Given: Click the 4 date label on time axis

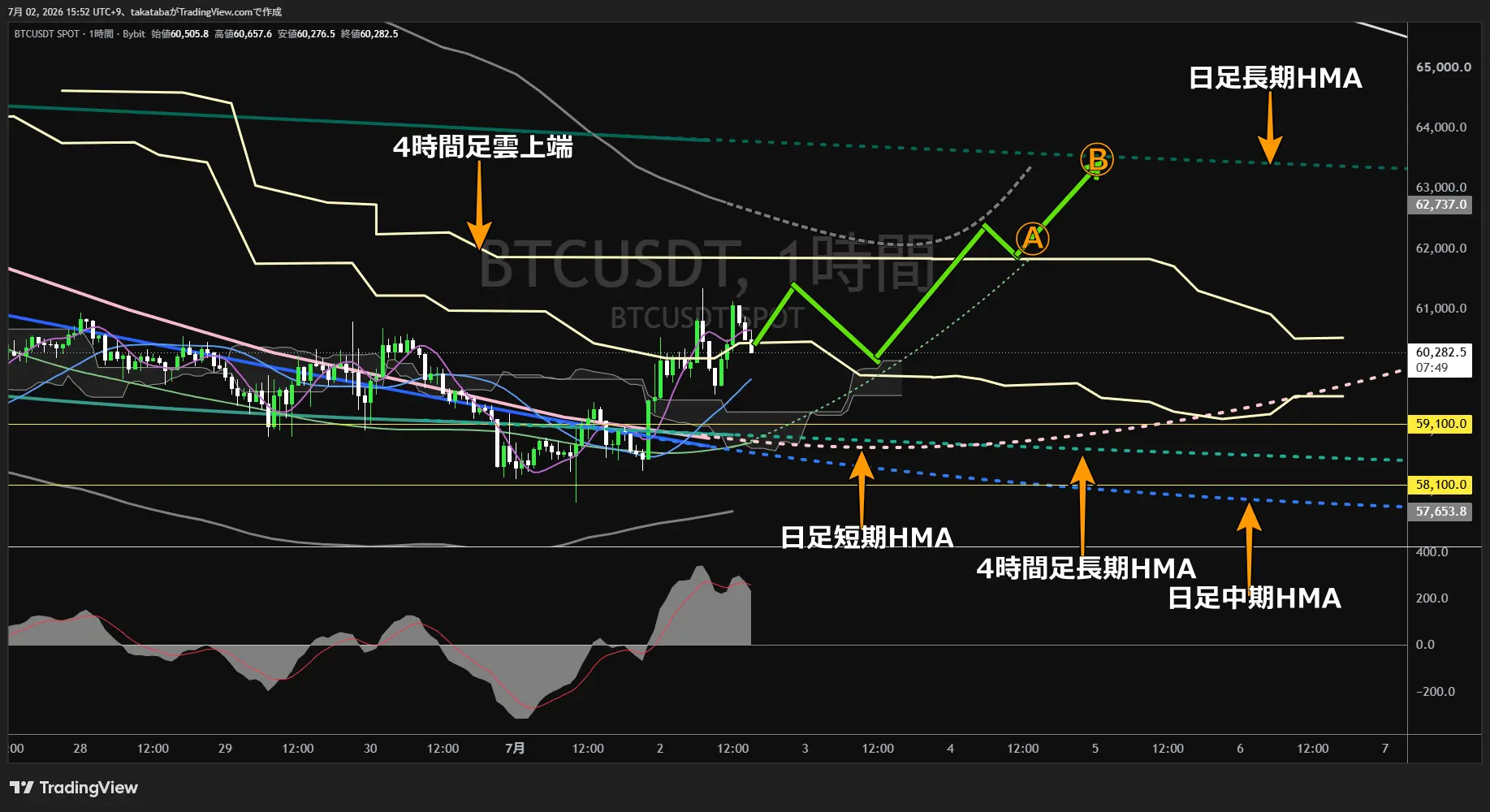Looking at the screenshot, I should tap(950, 749).
